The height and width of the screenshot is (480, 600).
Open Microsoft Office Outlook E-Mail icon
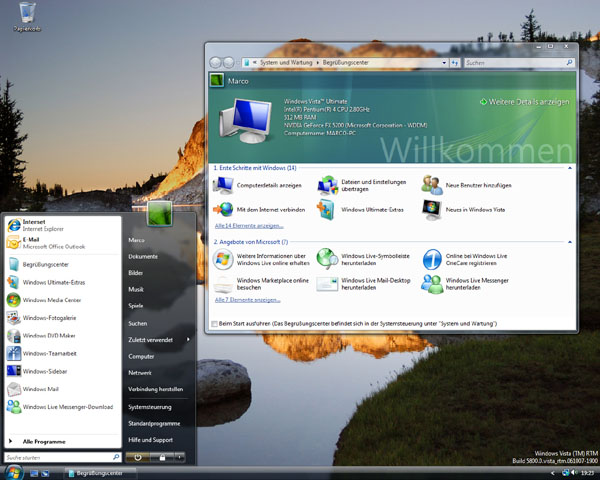pyautogui.click(x=14, y=243)
